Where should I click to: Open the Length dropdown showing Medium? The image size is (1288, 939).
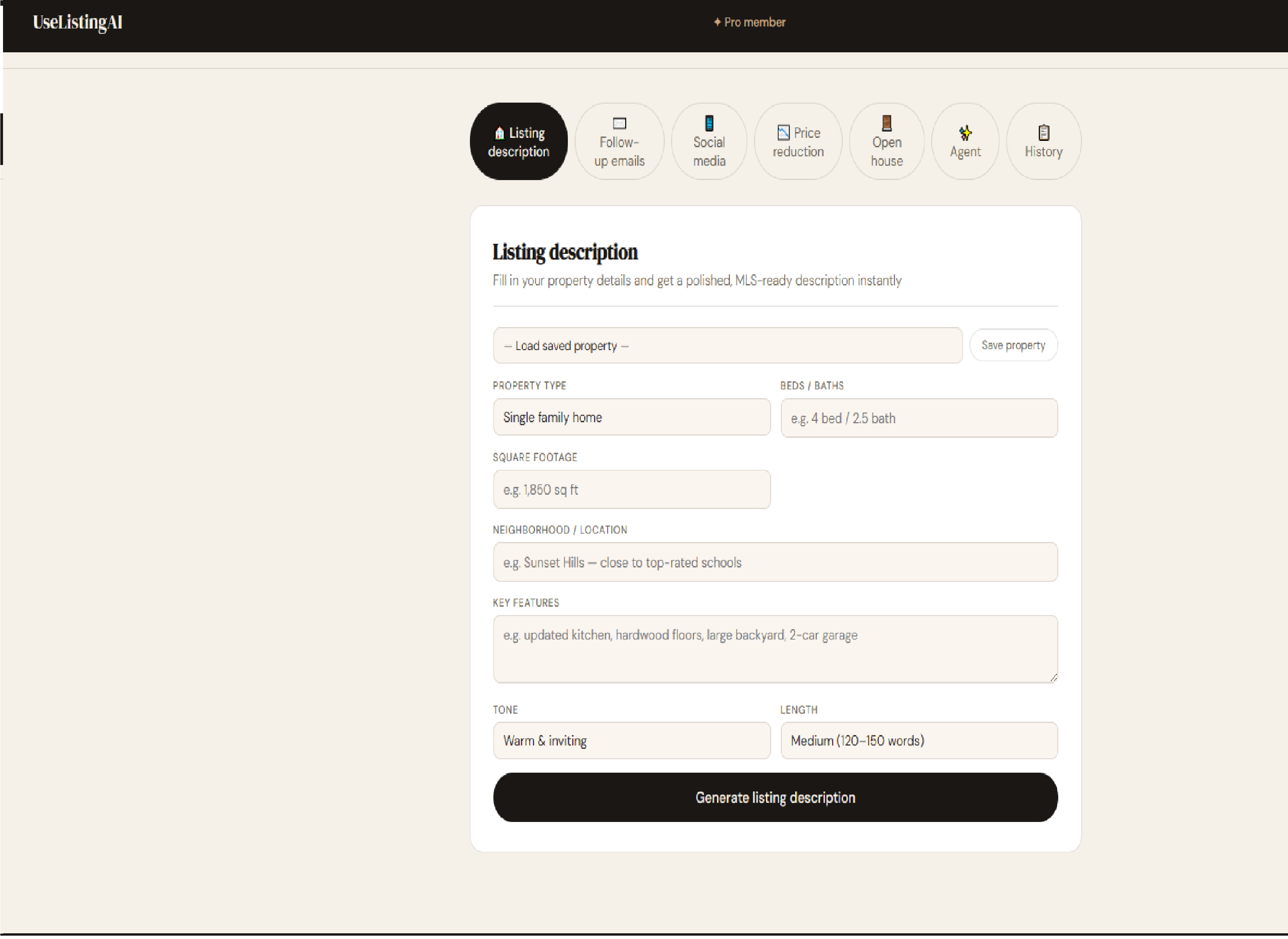[x=918, y=740]
